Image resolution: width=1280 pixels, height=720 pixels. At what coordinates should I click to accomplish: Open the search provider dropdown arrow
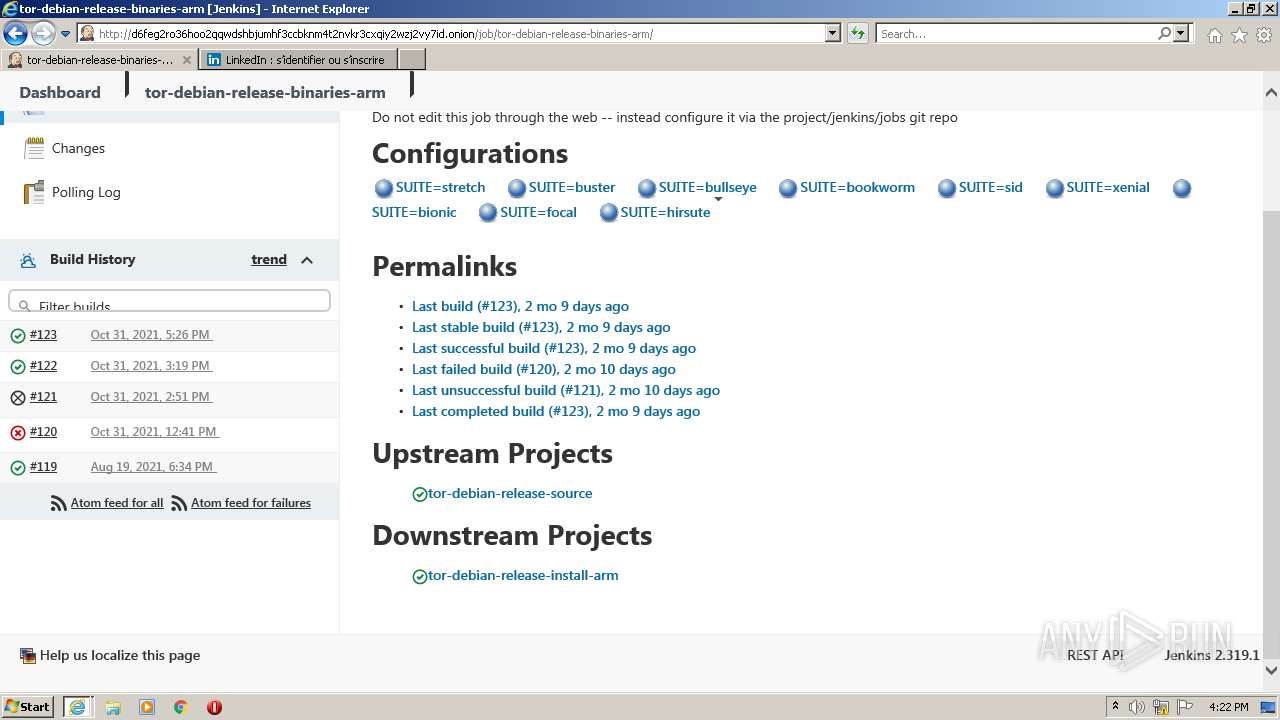1181,34
